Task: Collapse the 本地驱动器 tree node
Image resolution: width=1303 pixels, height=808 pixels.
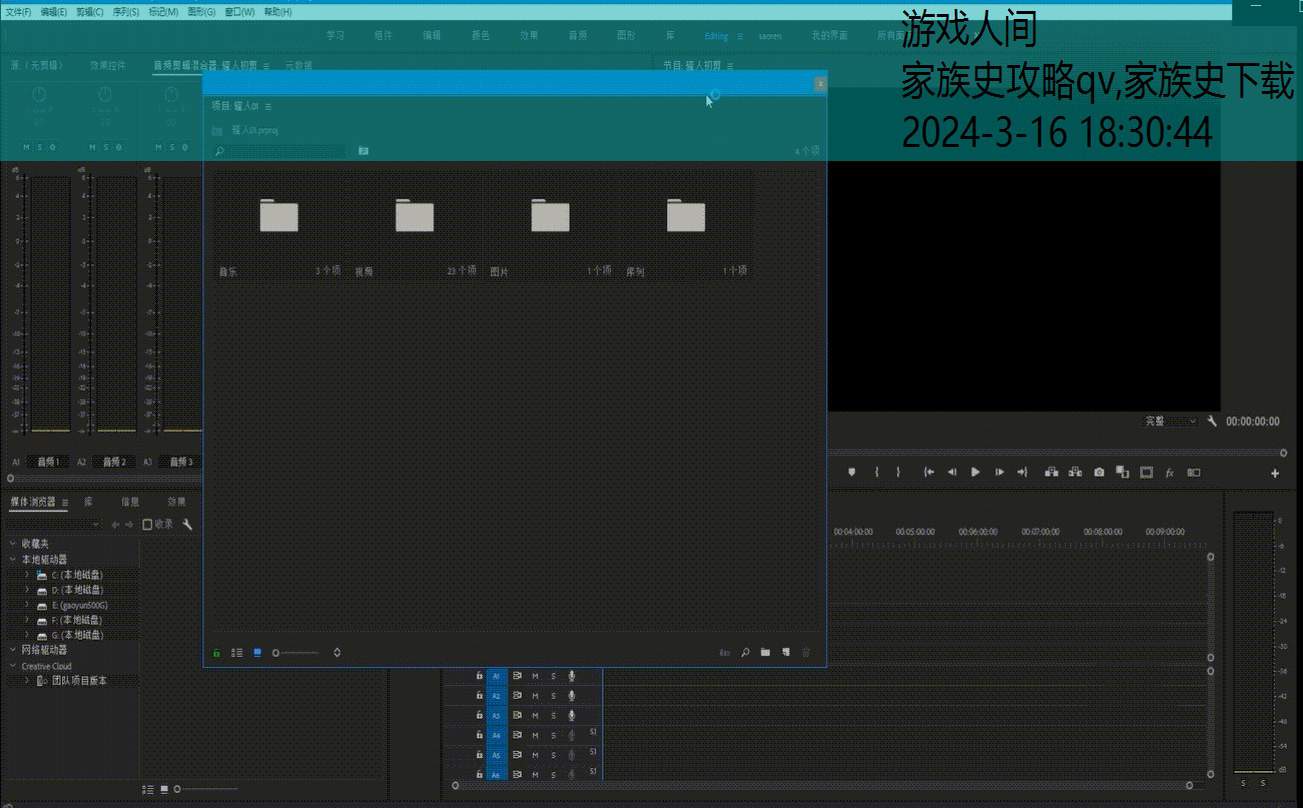Action: point(13,559)
